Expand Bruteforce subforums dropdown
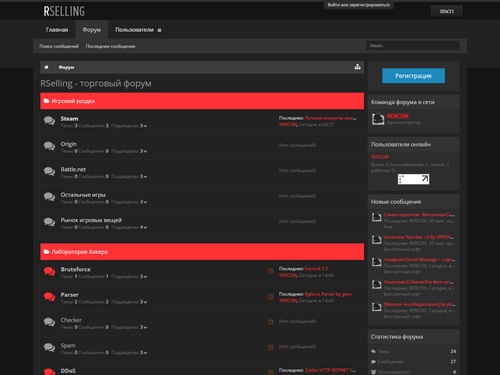The image size is (500, 375). pos(144,276)
